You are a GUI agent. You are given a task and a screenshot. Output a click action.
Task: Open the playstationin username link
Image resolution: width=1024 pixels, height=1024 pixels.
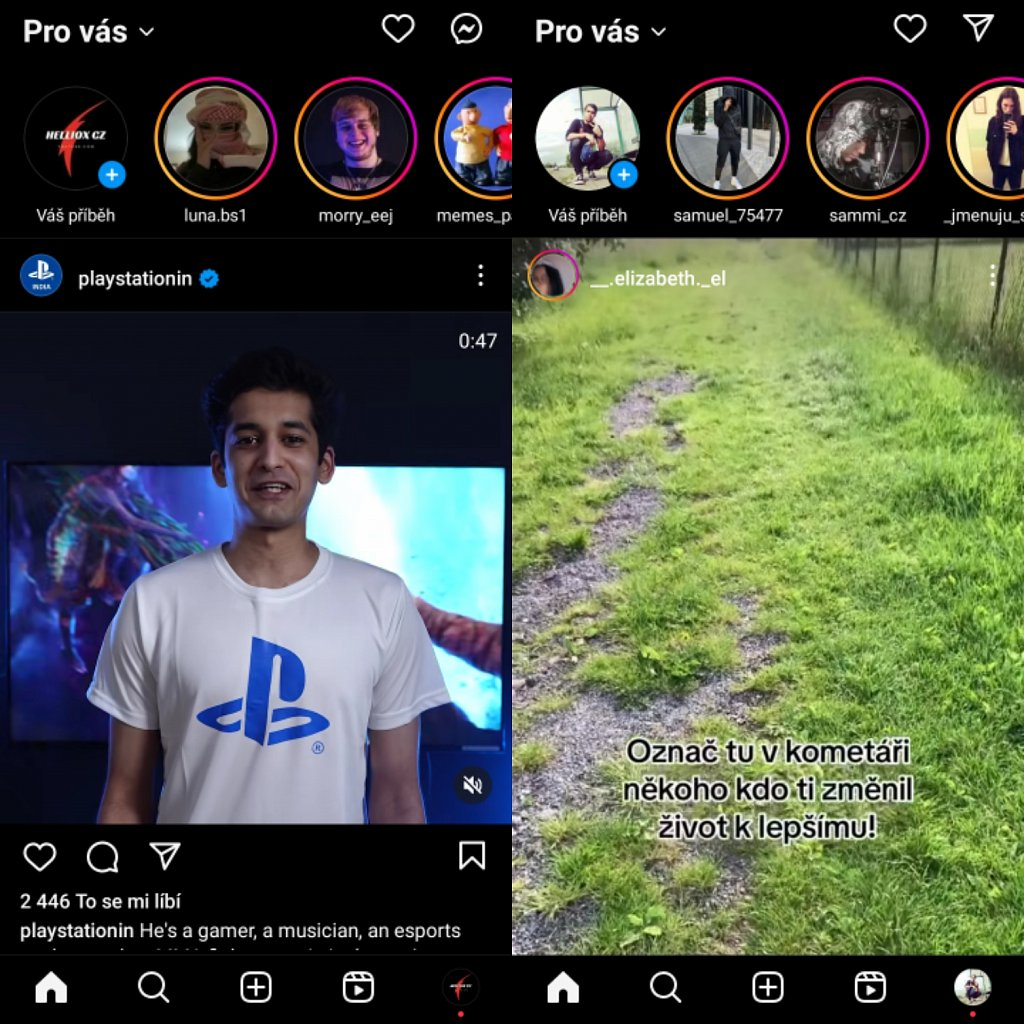135,279
